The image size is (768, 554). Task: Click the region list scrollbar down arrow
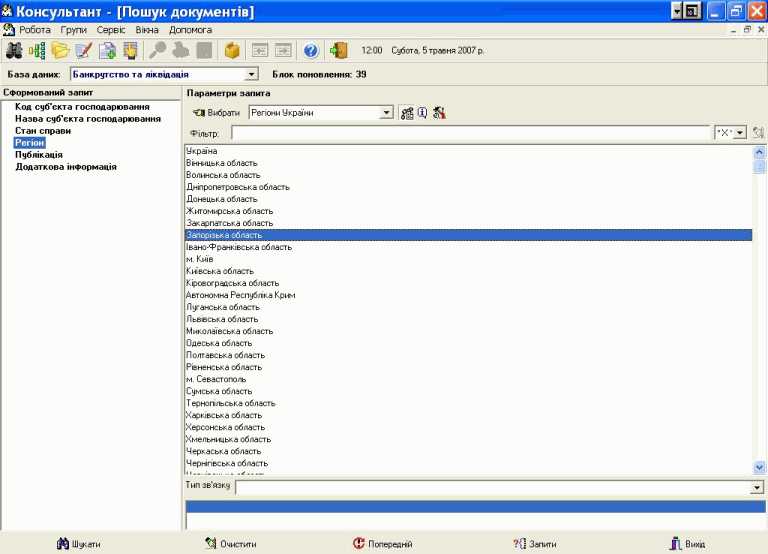click(x=758, y=467)
